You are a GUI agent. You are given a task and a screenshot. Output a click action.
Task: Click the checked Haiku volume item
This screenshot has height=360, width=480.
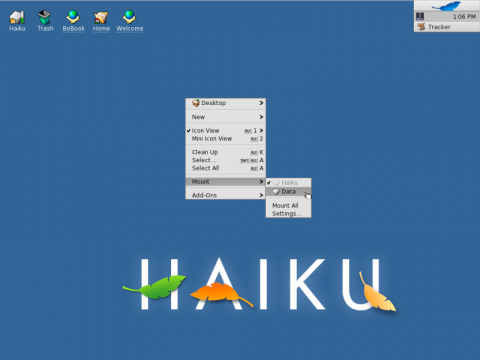(289, 183)
